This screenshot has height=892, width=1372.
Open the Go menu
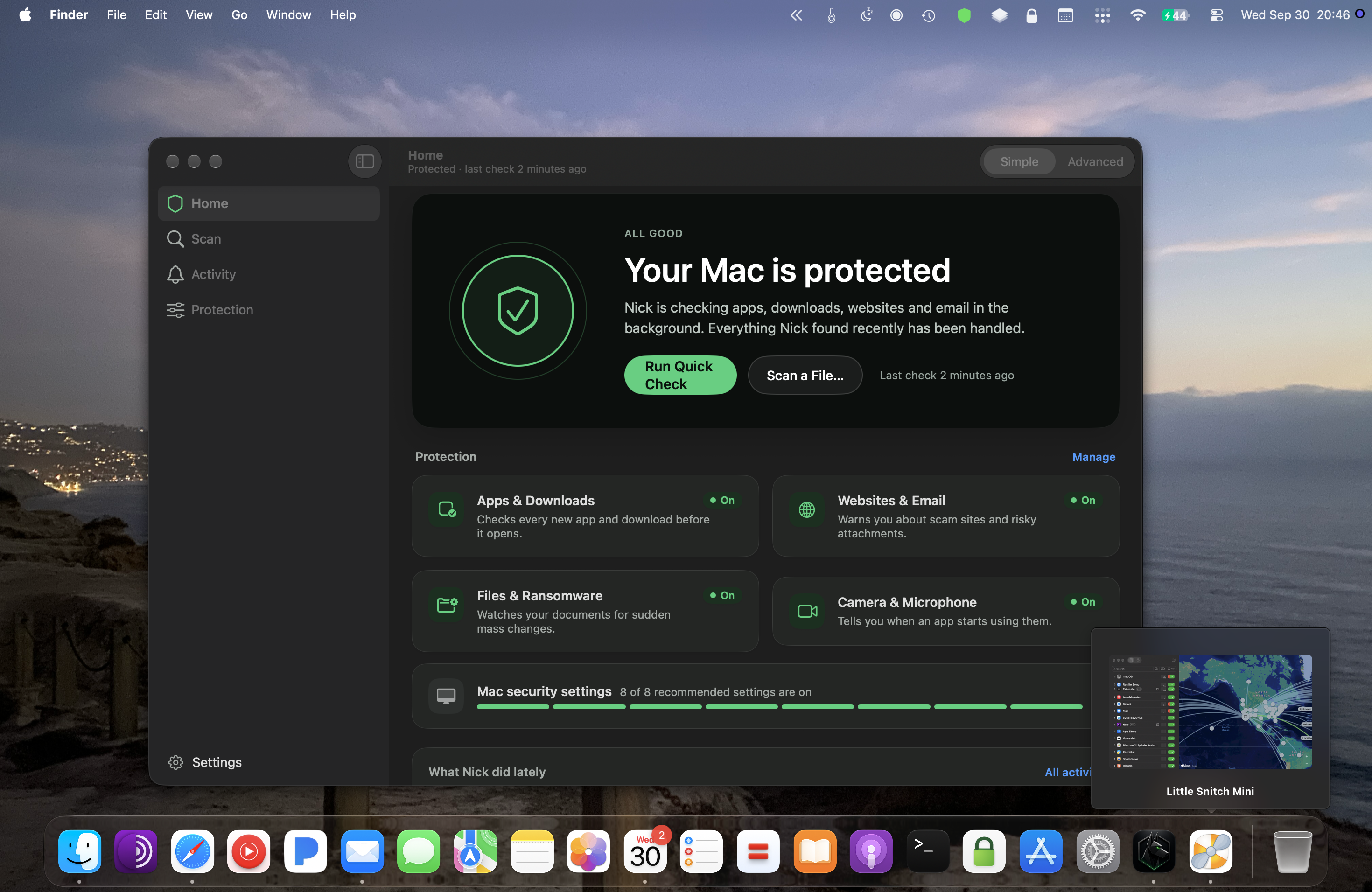click(239, 15)
